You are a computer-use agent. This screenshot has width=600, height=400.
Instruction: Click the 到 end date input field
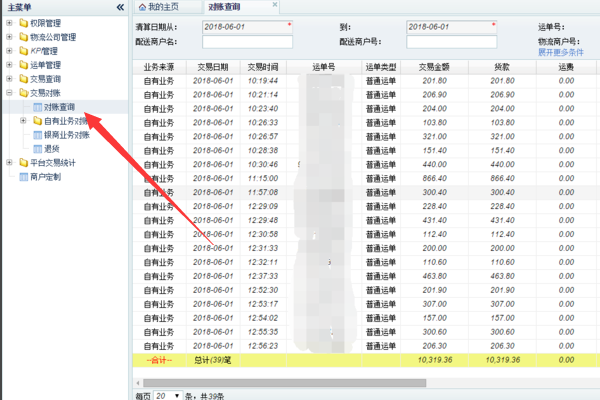click(452, 27)
